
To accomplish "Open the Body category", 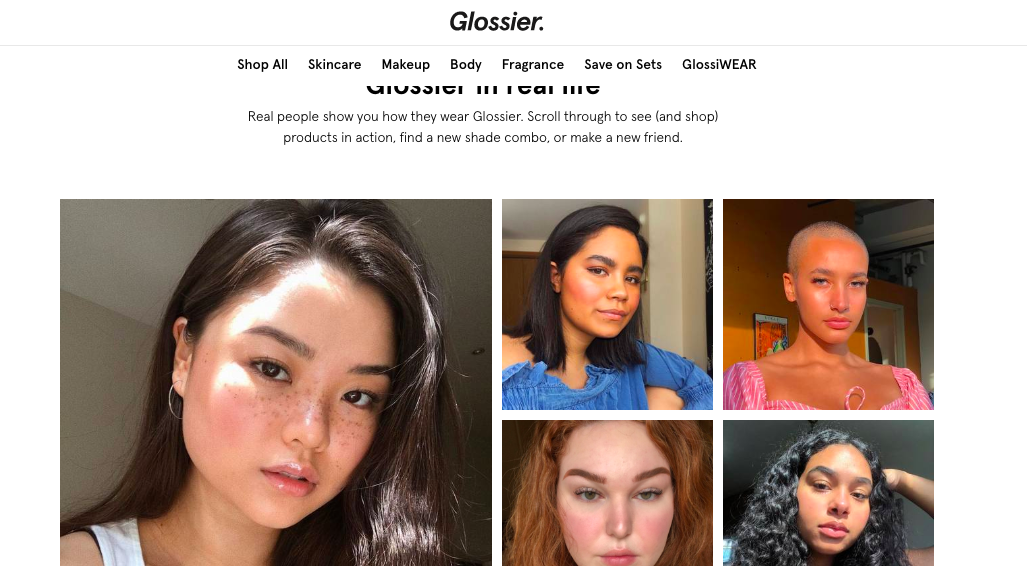I will pyautogui.click(x=466, y=64).
